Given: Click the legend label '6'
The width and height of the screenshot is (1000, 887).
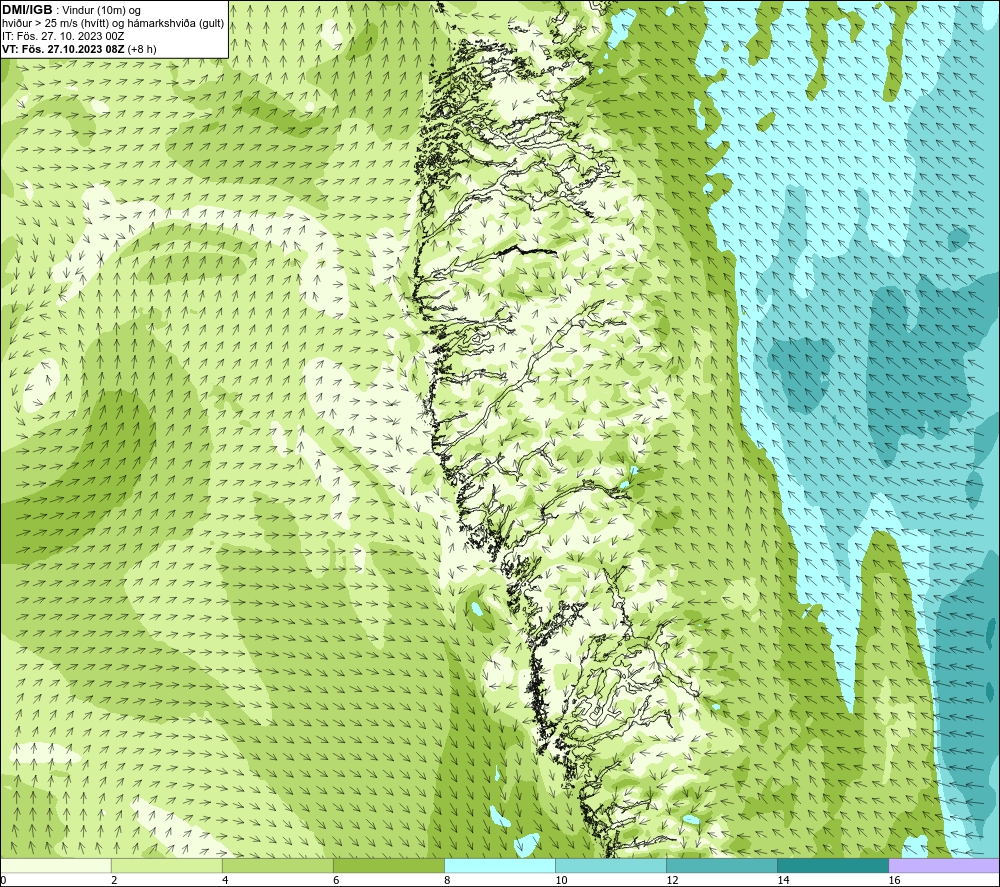Looking at the screenshot, I should [336, 880].
